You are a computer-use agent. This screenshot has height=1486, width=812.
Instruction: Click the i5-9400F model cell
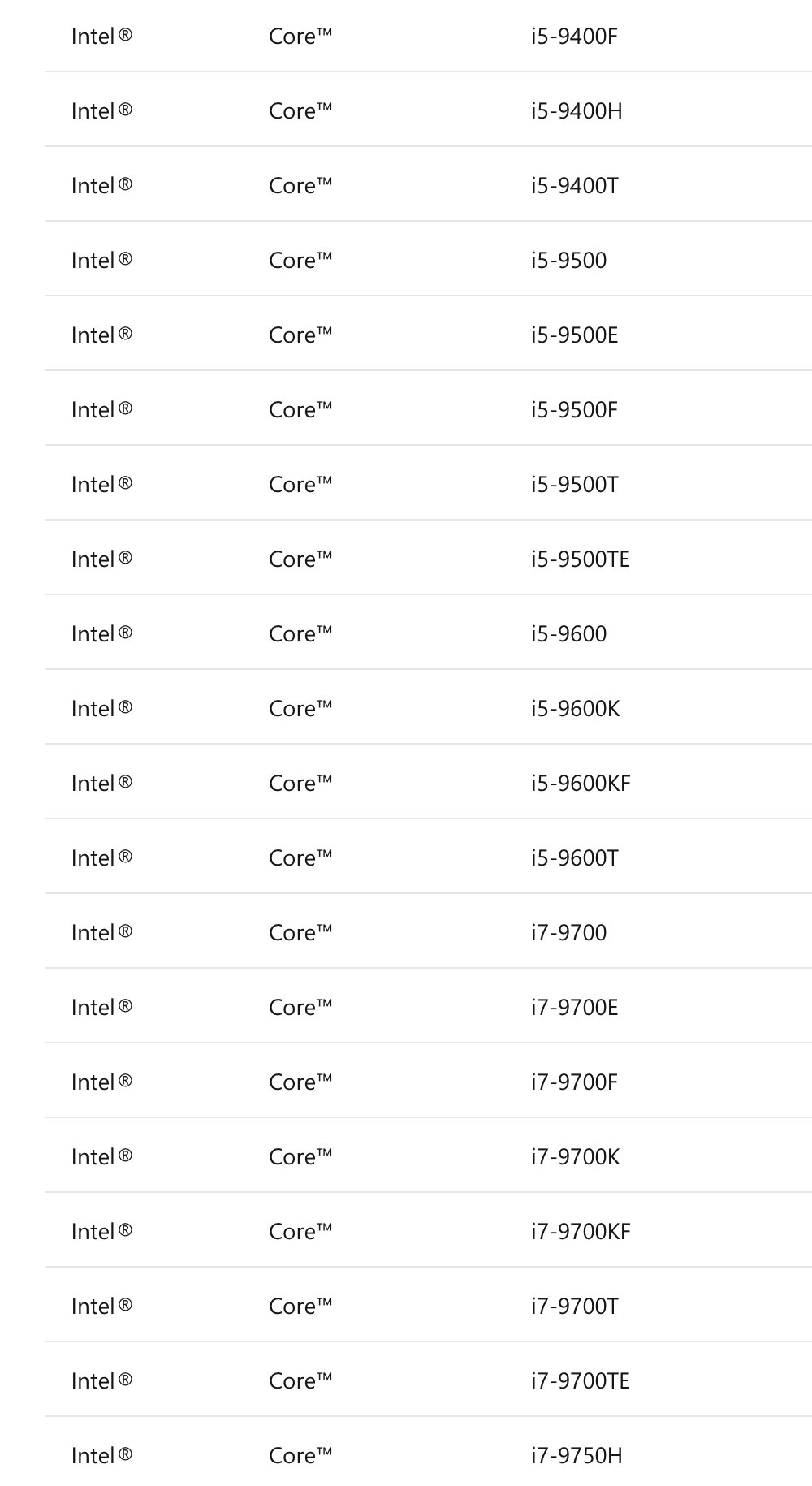click(574, 37)
